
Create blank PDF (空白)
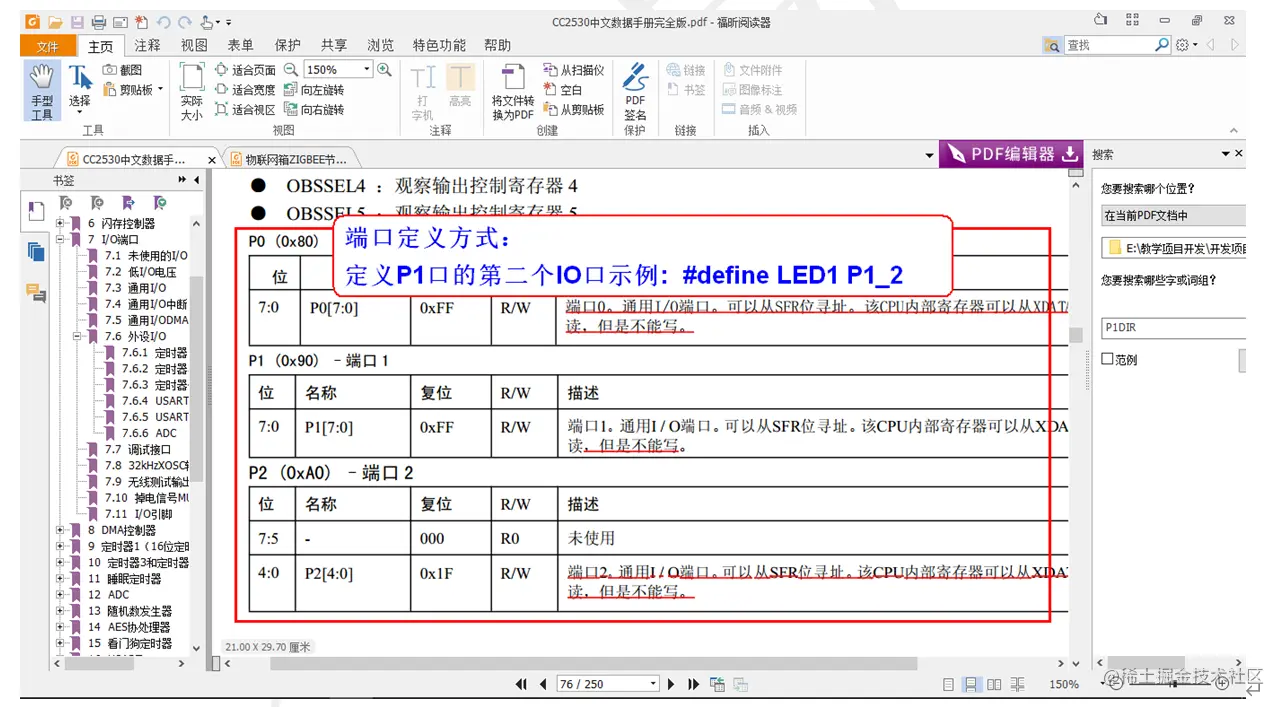pos(563,90)
